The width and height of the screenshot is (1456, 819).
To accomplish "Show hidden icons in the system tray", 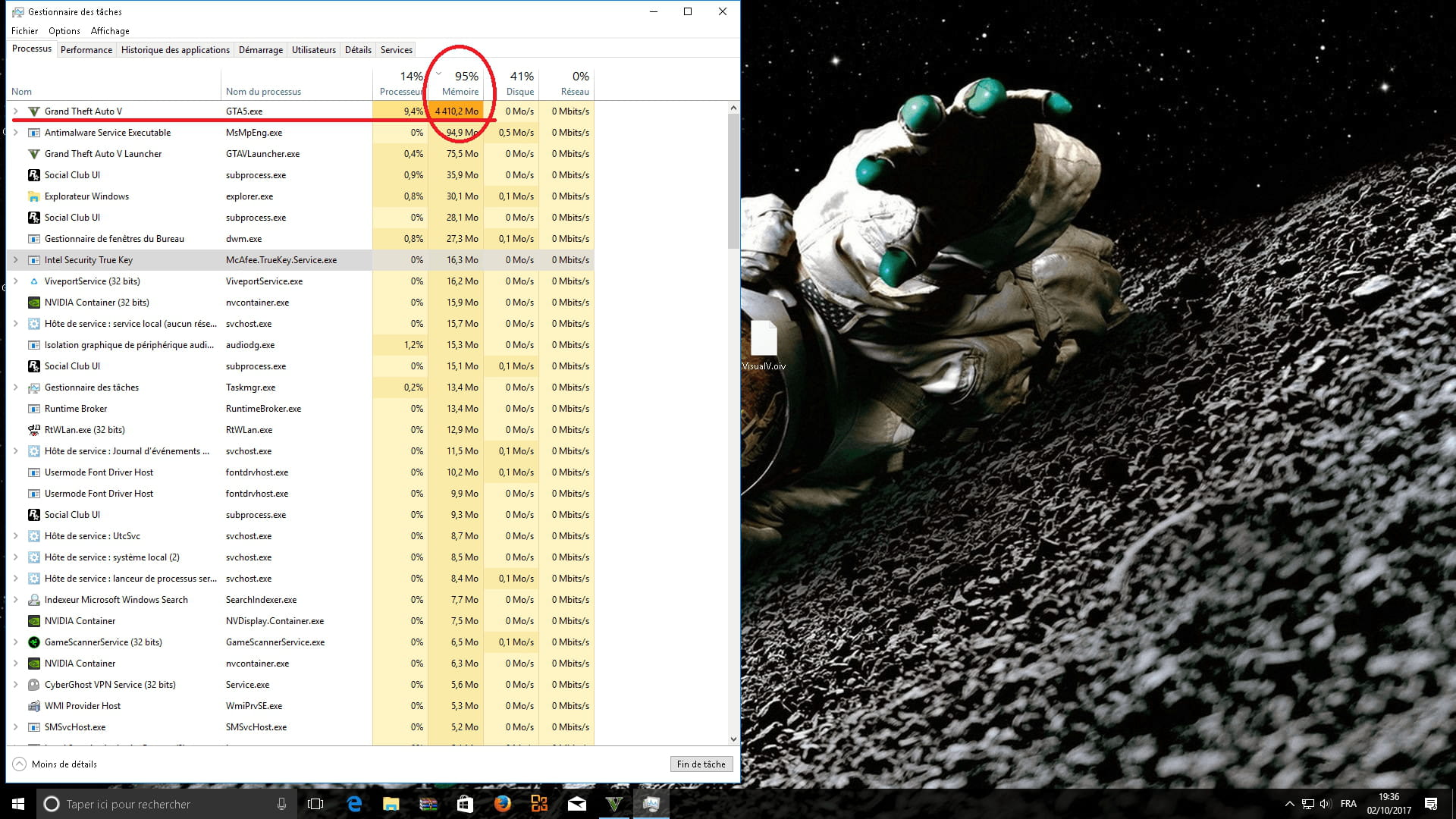I will (1289, 804).
